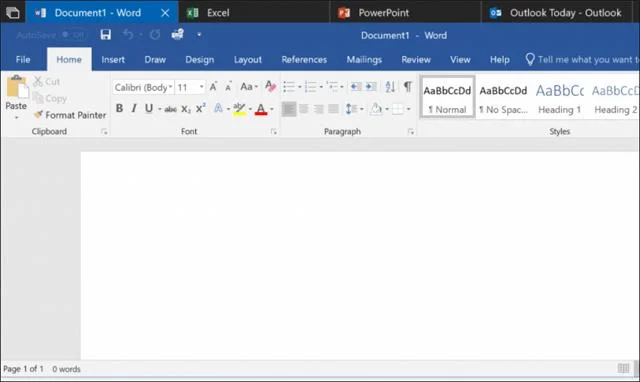
Task: Open the Paragraph dialog launcher
Action: pyautogui.click(x=411, y=132)
